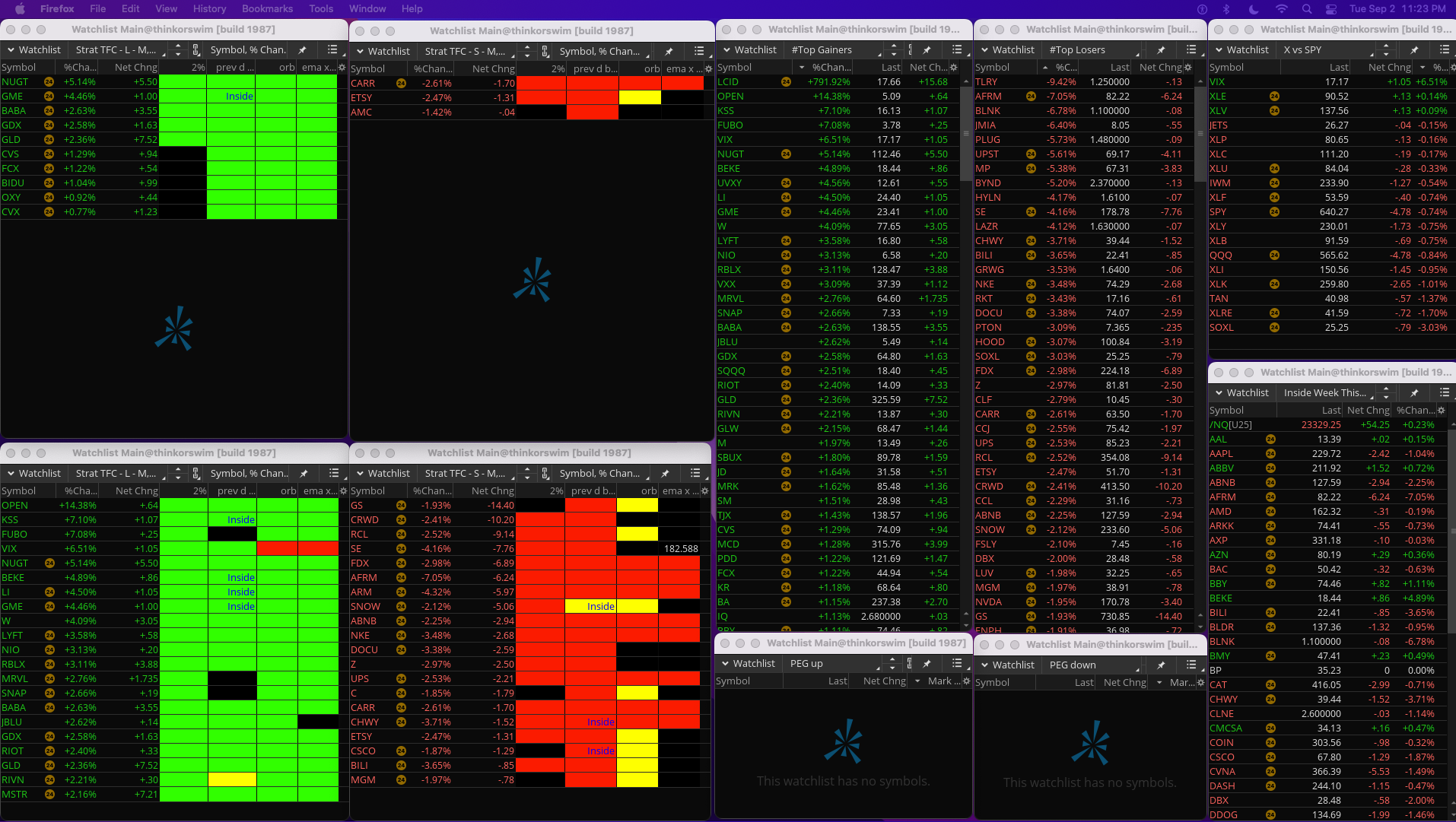Click symbol link icon in bottom Strat TFC - L window
This screenshot has height=822, width=1456.
click(196, 473)
